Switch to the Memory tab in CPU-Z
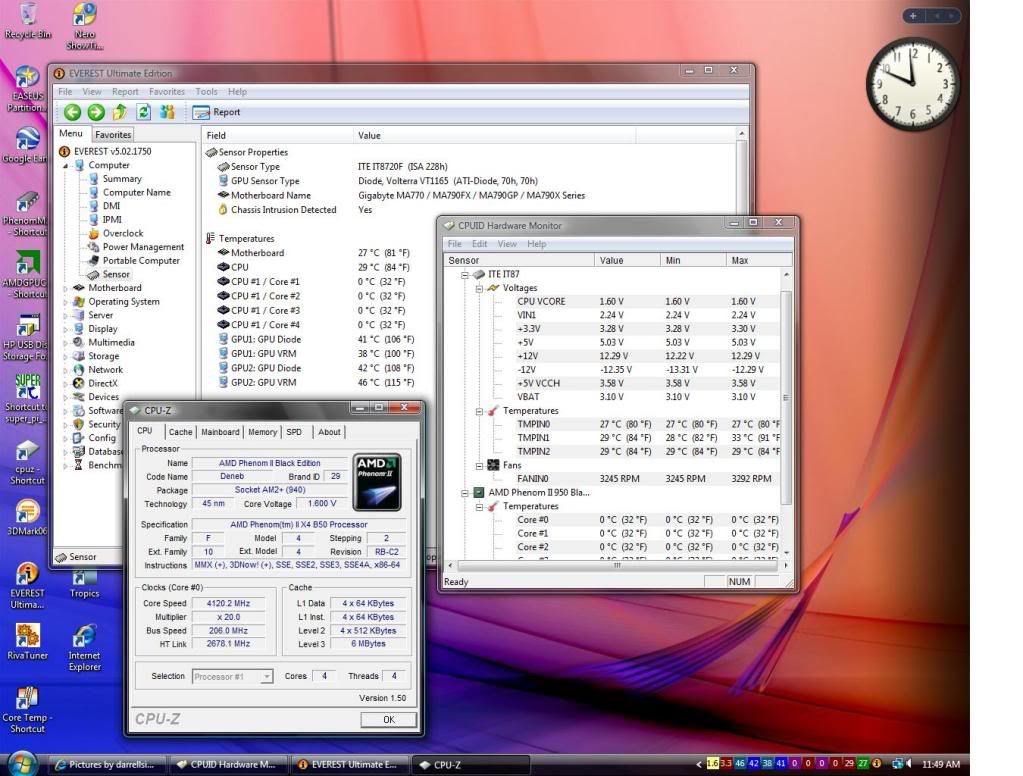Viewport: 1023px width, 776px height. [x=262, y=432]
